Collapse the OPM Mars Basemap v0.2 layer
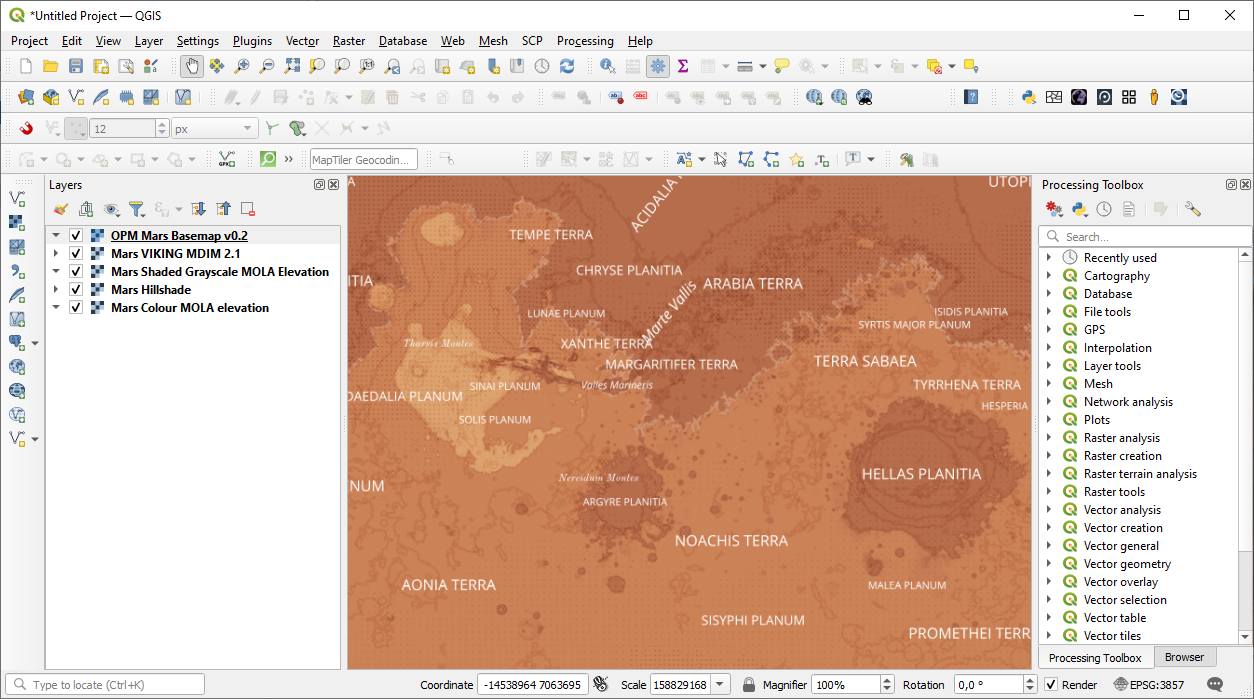Viewport: 1254px width, 699px height. 57,235
